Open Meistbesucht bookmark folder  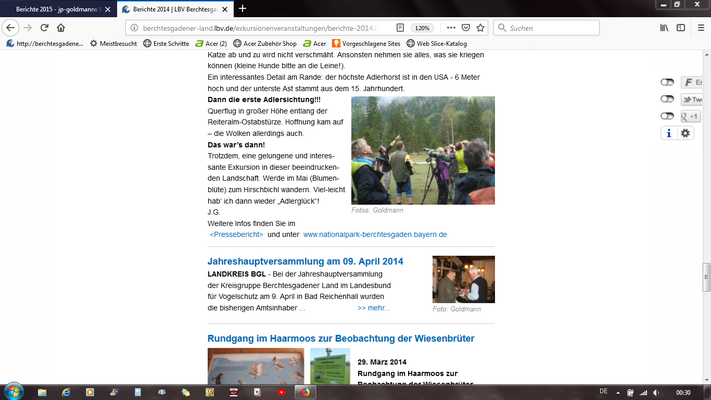pos(113,44)
